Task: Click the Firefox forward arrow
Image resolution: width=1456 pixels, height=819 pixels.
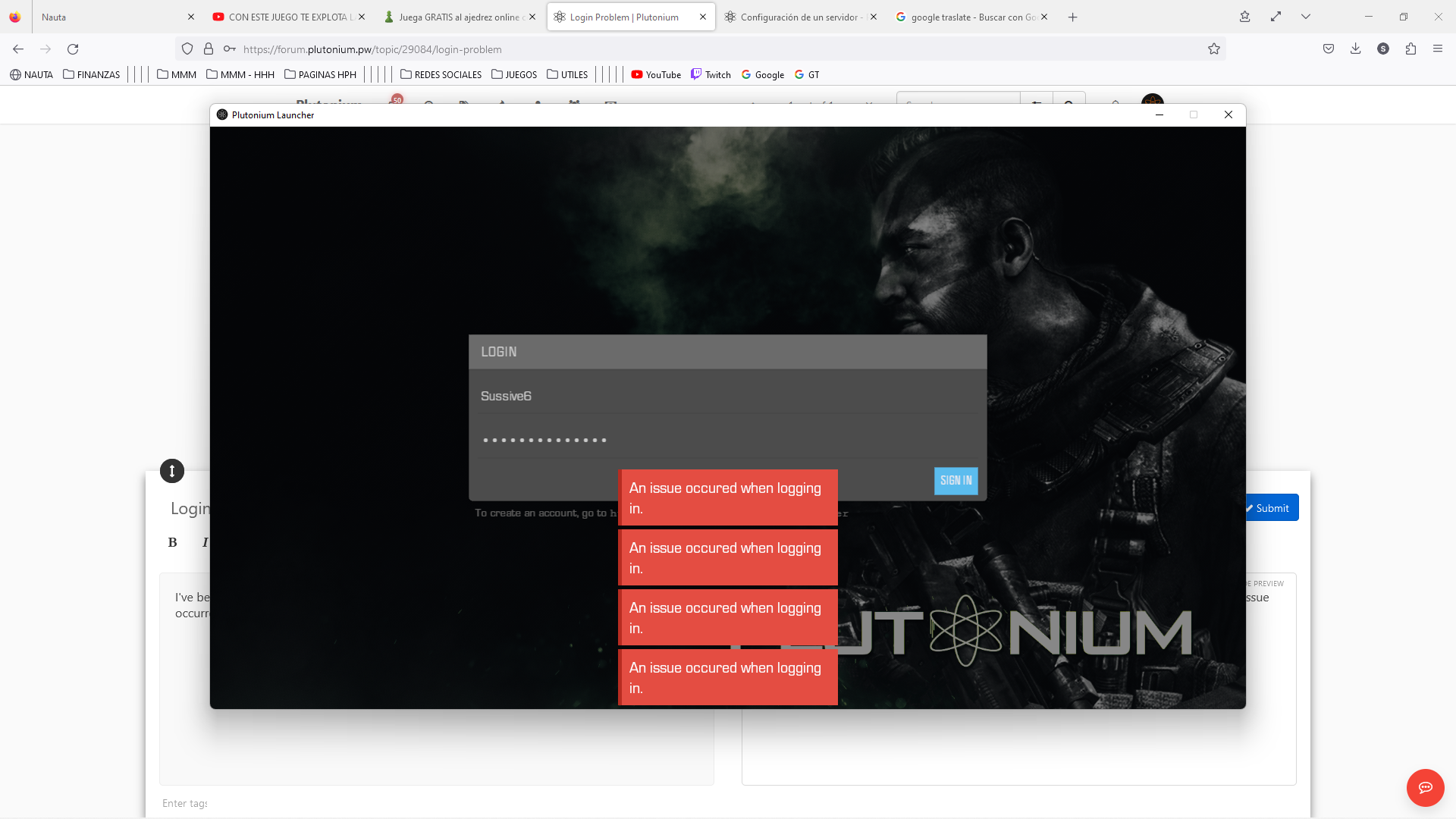Action: point(45,49)
